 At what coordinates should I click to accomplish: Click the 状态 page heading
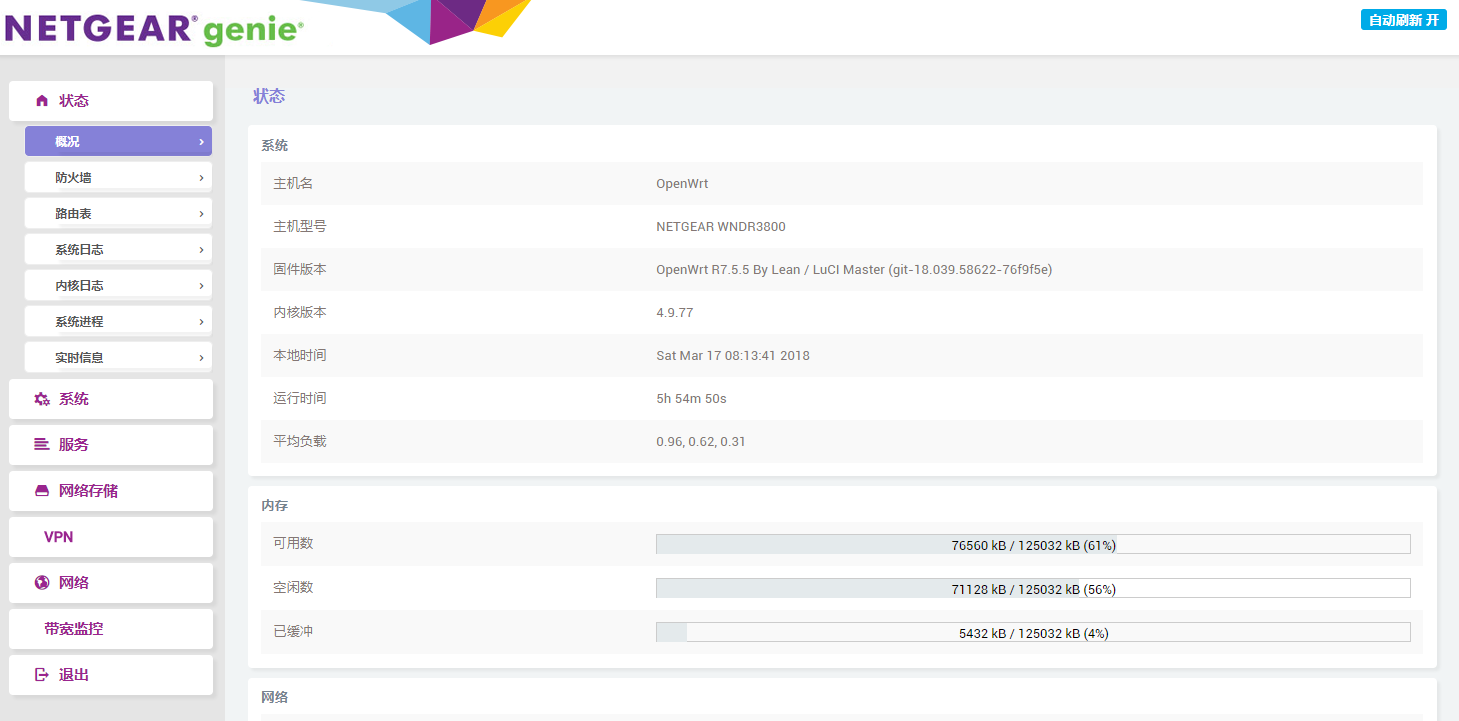[269, 96]
